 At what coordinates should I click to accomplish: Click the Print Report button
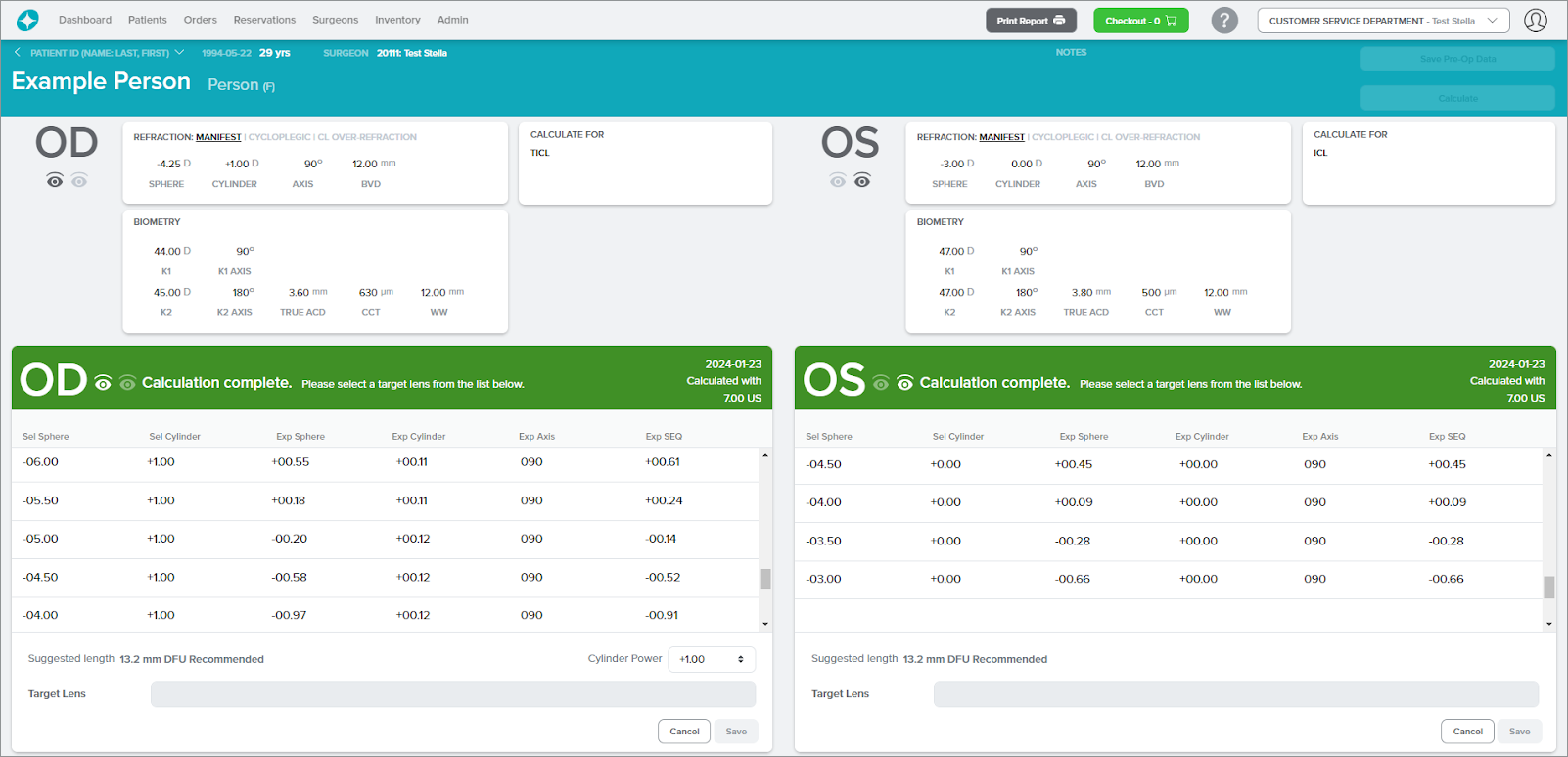tap(1031, 21)
